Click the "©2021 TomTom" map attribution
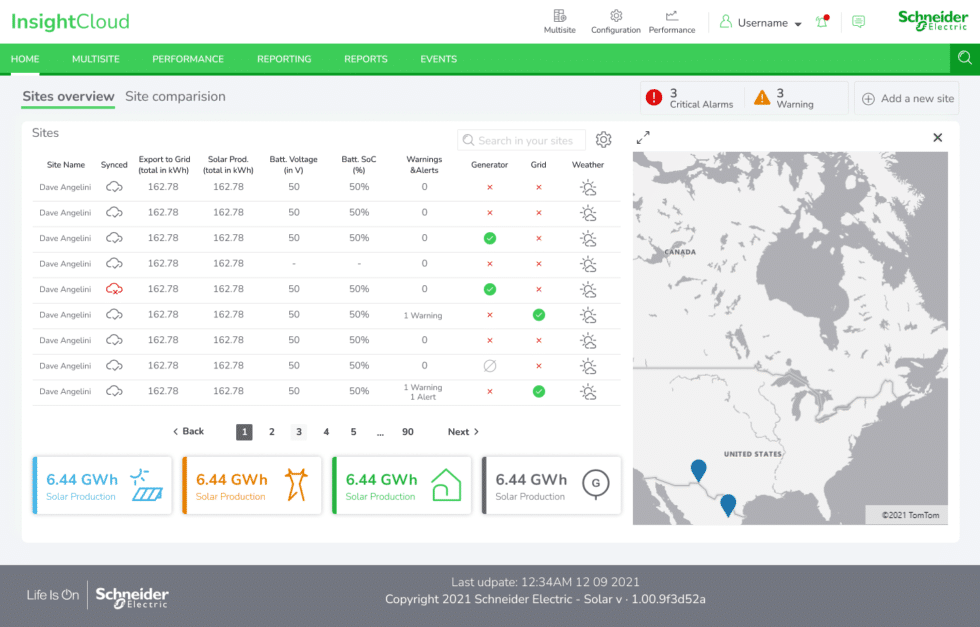This screenshot has height=627, width=980. pyautogui.click(x=911, y=515)
